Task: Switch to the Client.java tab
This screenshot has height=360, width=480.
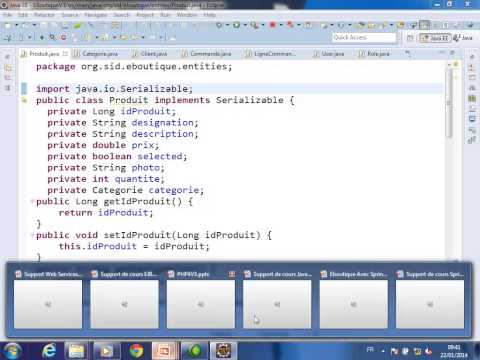Action: [x=150, y=54]
